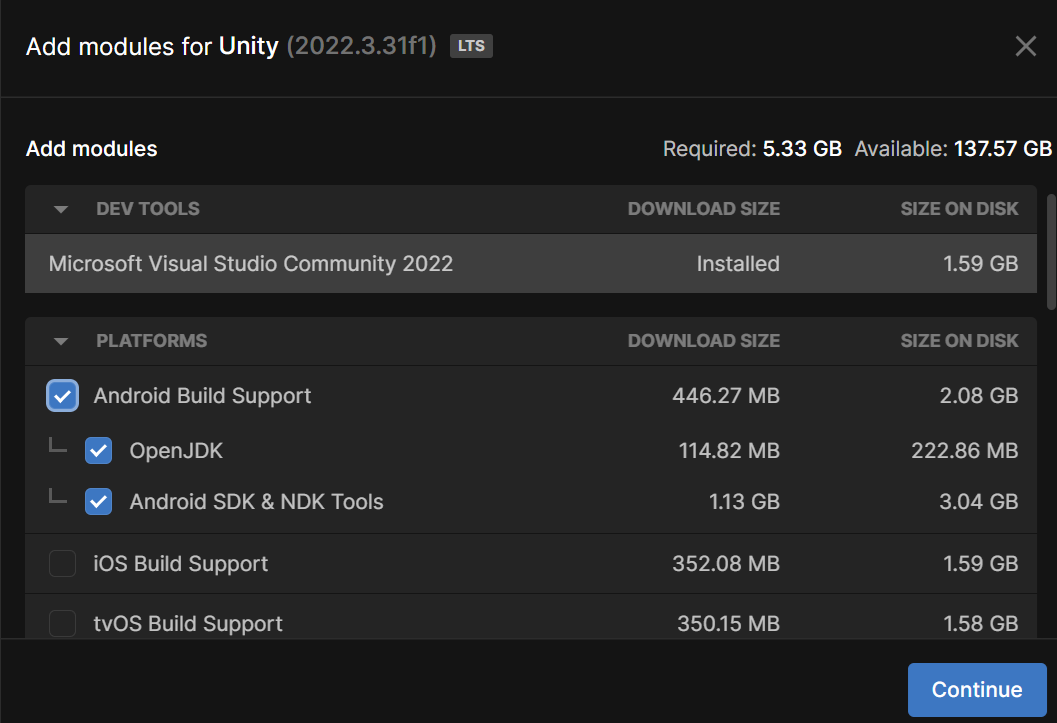
Task: Click the 2.08 GB size on disk
Action: (x=979, y=396)
